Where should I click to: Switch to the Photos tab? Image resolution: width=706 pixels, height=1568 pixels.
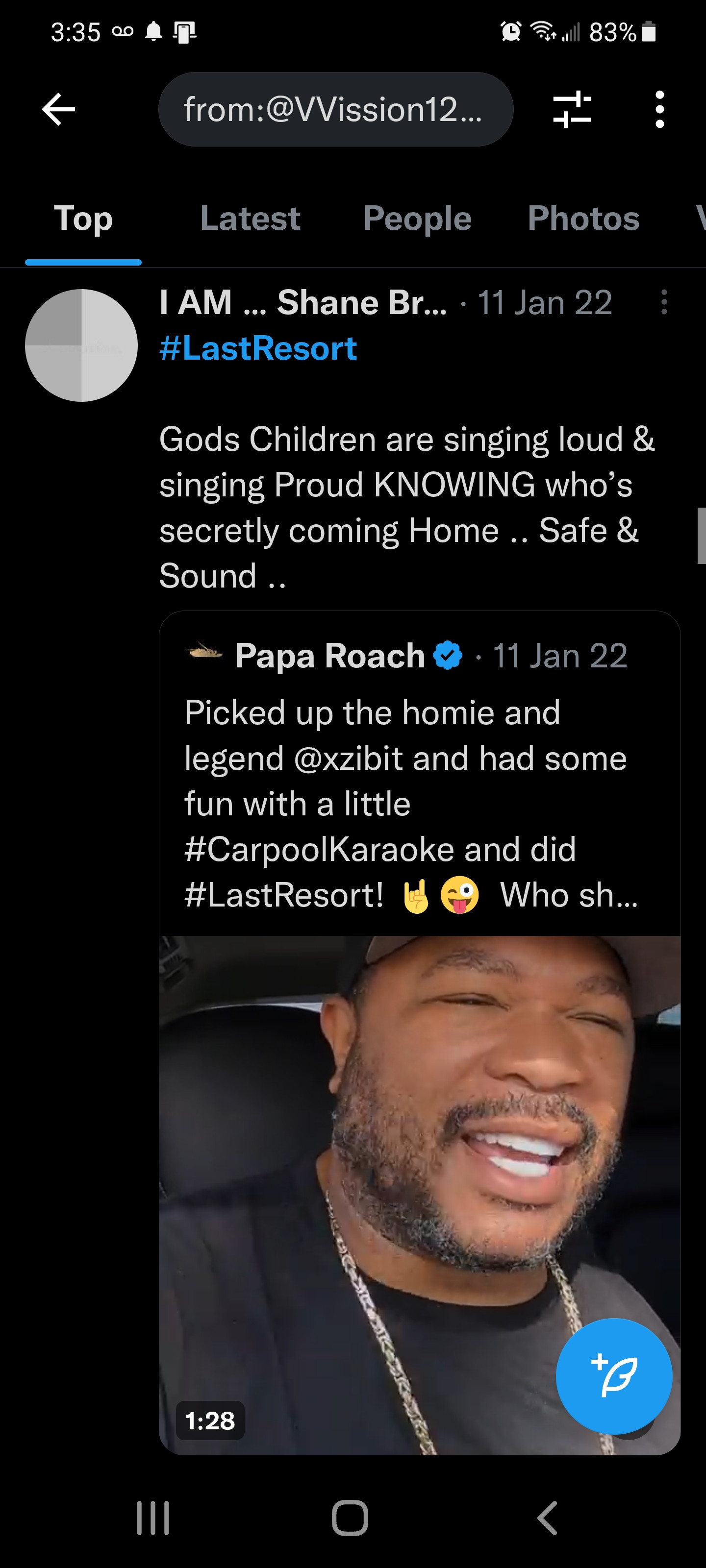pos(583,219)
